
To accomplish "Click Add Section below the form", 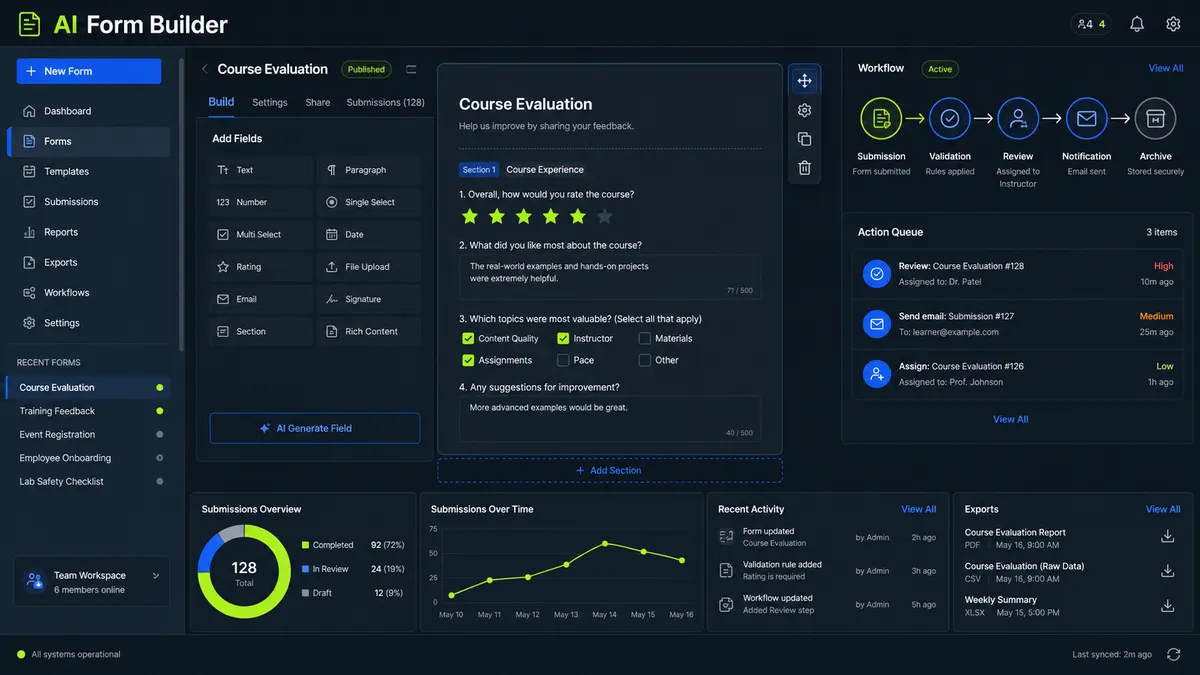I will click(x=610, y=470).
